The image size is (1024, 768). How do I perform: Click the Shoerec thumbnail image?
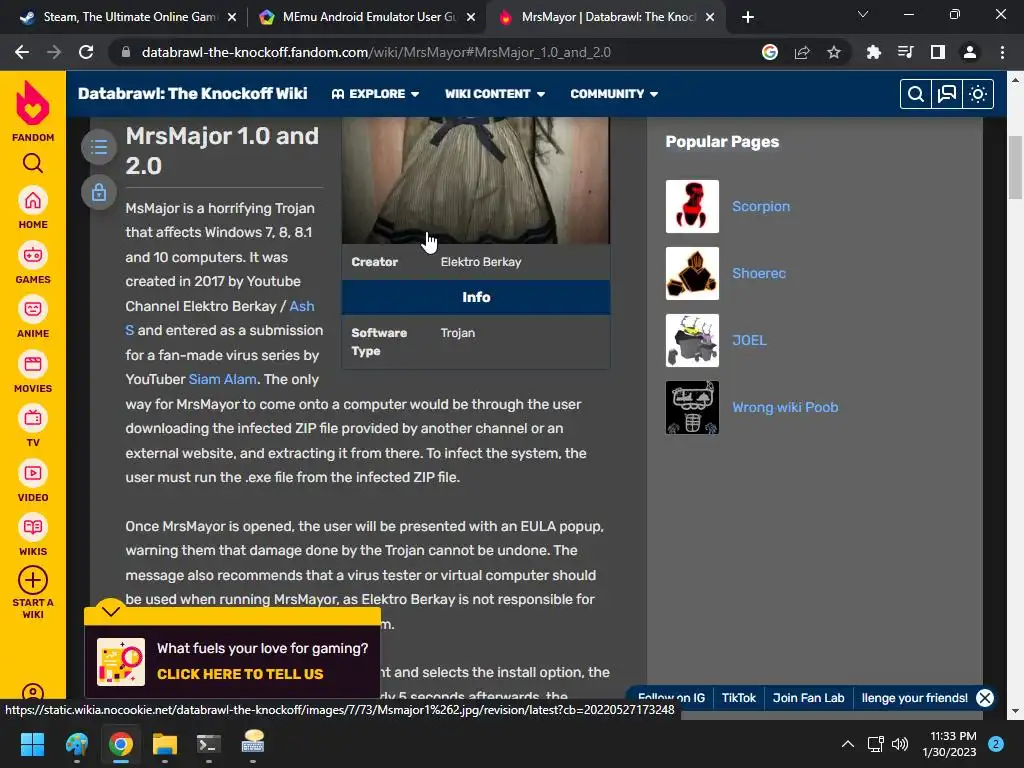(x=692, y=274)
